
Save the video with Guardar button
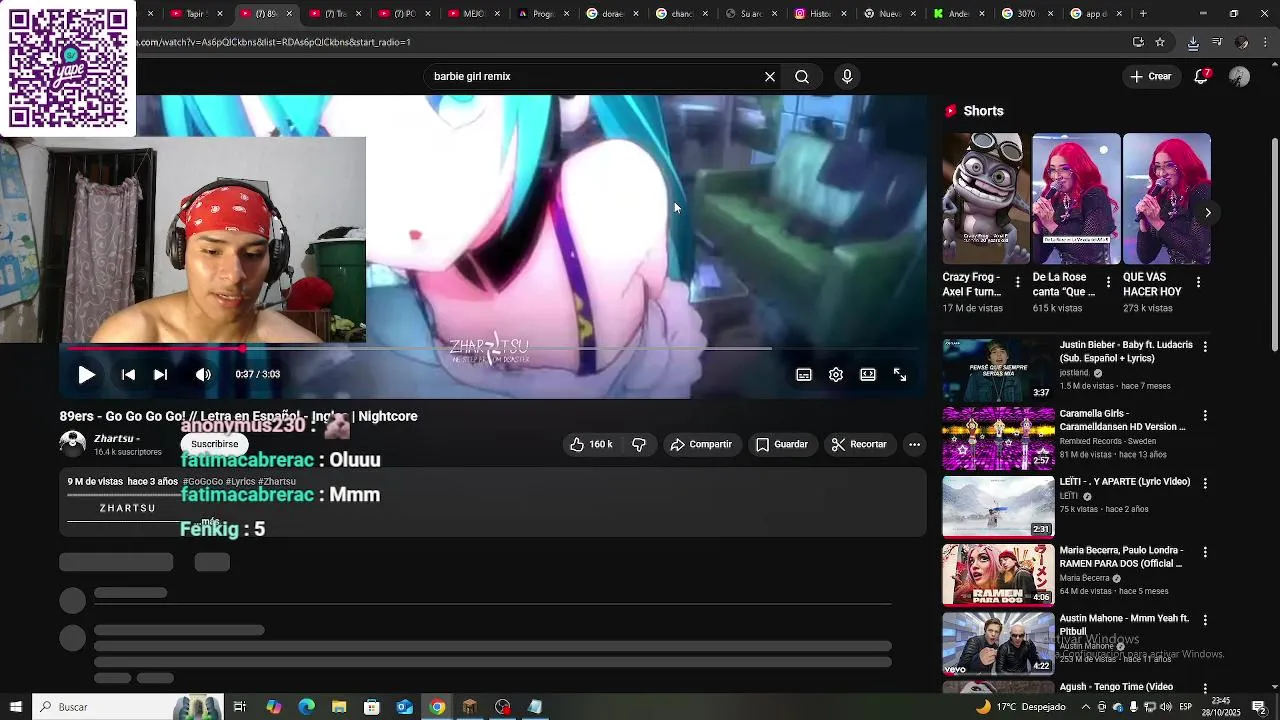pyautogui.click(x=781, y=444)
